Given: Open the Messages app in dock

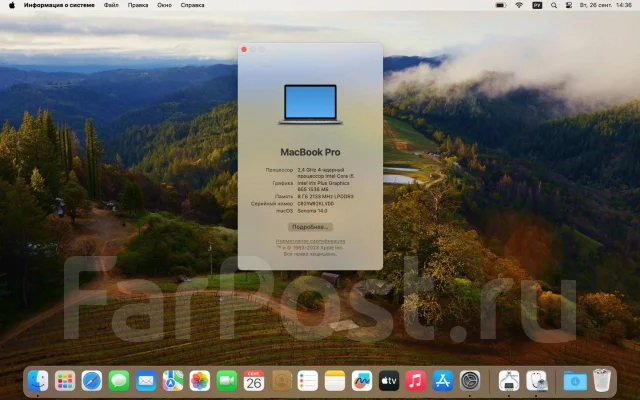Looking at the screenshot, I should (x=119, y=381).
